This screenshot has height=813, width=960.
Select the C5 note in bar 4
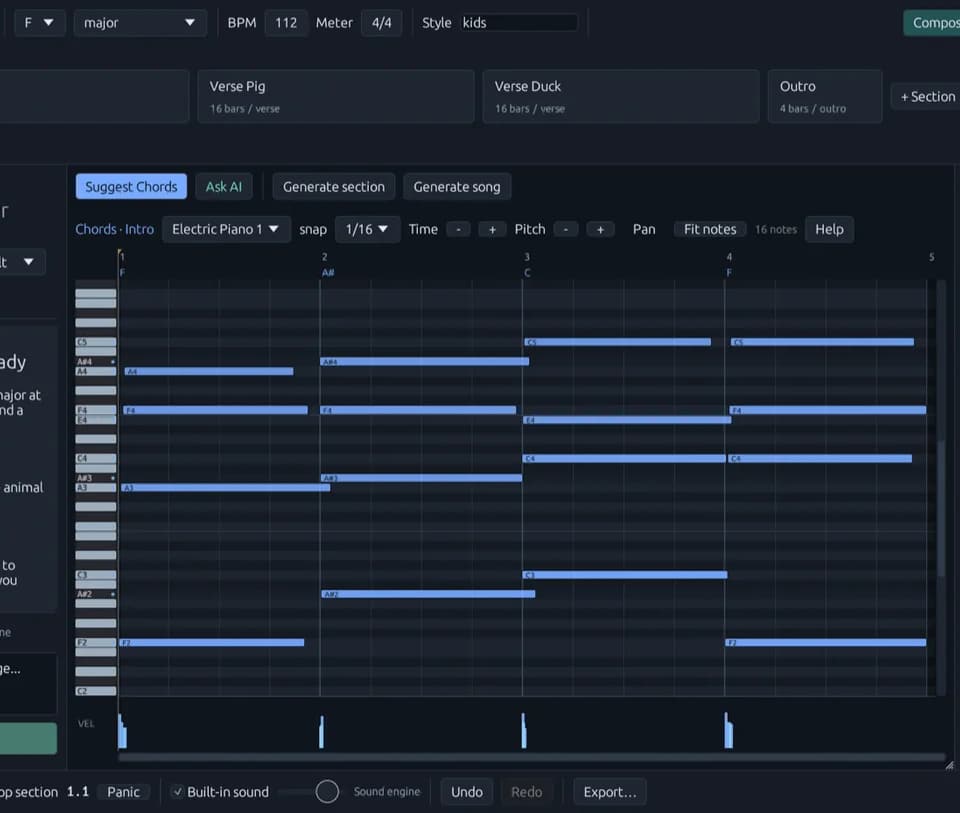(x=822, y=342)
